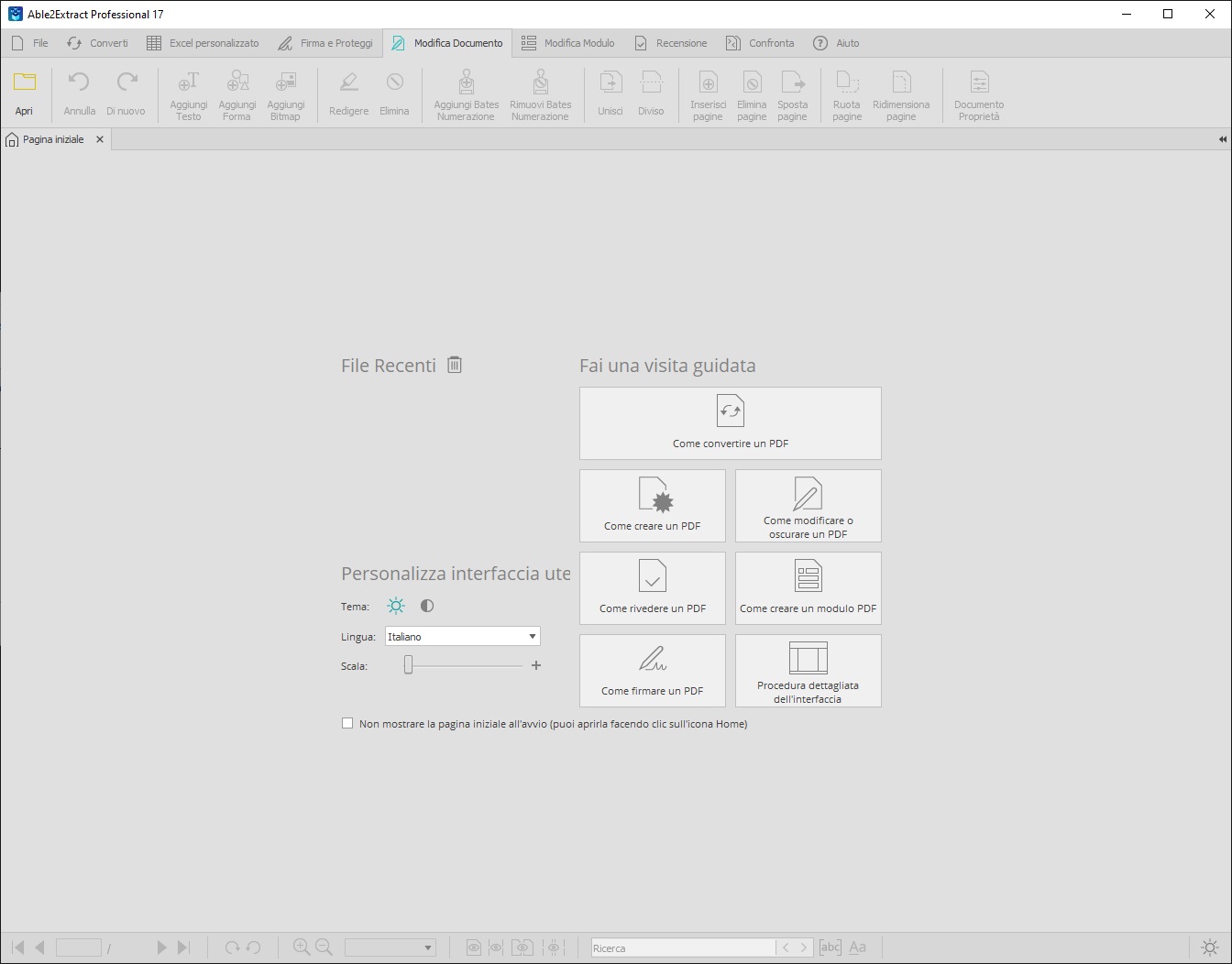Click Ridimensiona pagine icon

[x=901, y=82]
